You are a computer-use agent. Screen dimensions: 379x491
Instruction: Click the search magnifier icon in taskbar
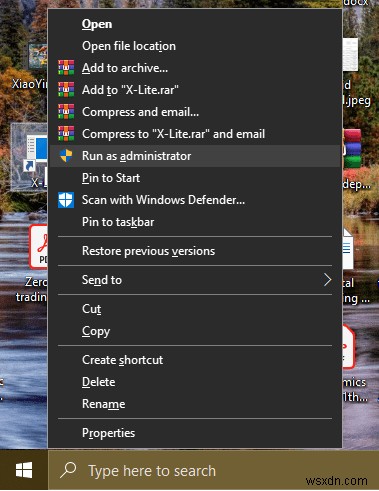(x=68, y=470)
